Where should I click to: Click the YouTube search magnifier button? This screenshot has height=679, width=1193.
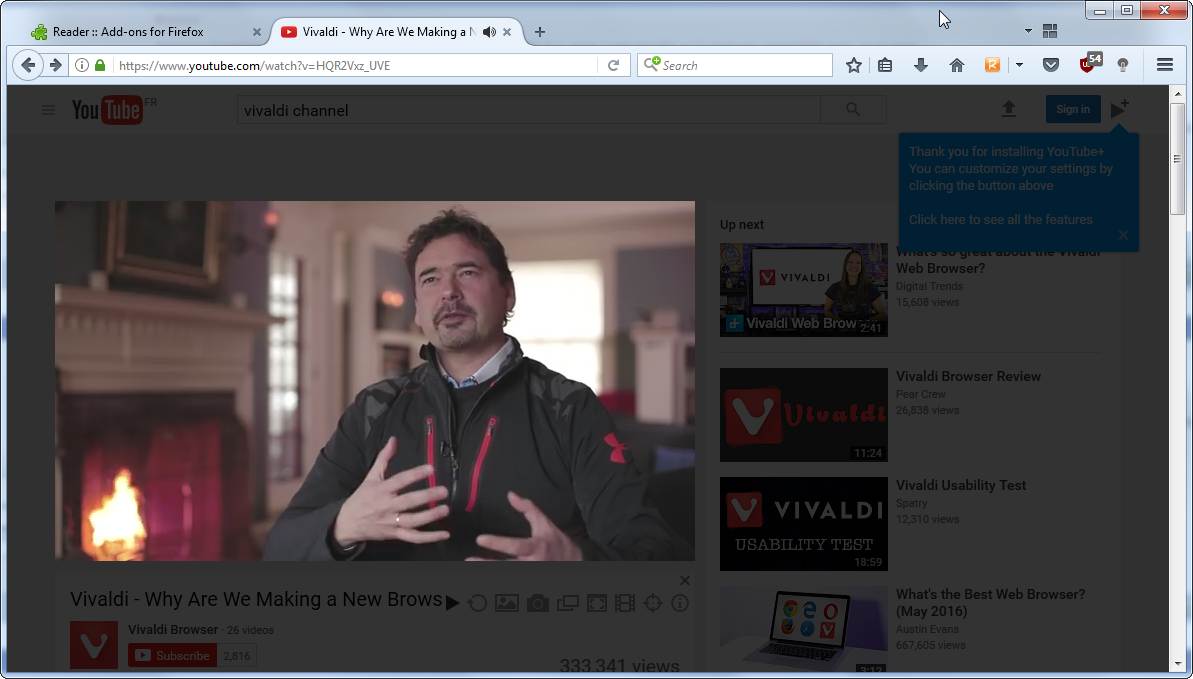pos(853,110)
